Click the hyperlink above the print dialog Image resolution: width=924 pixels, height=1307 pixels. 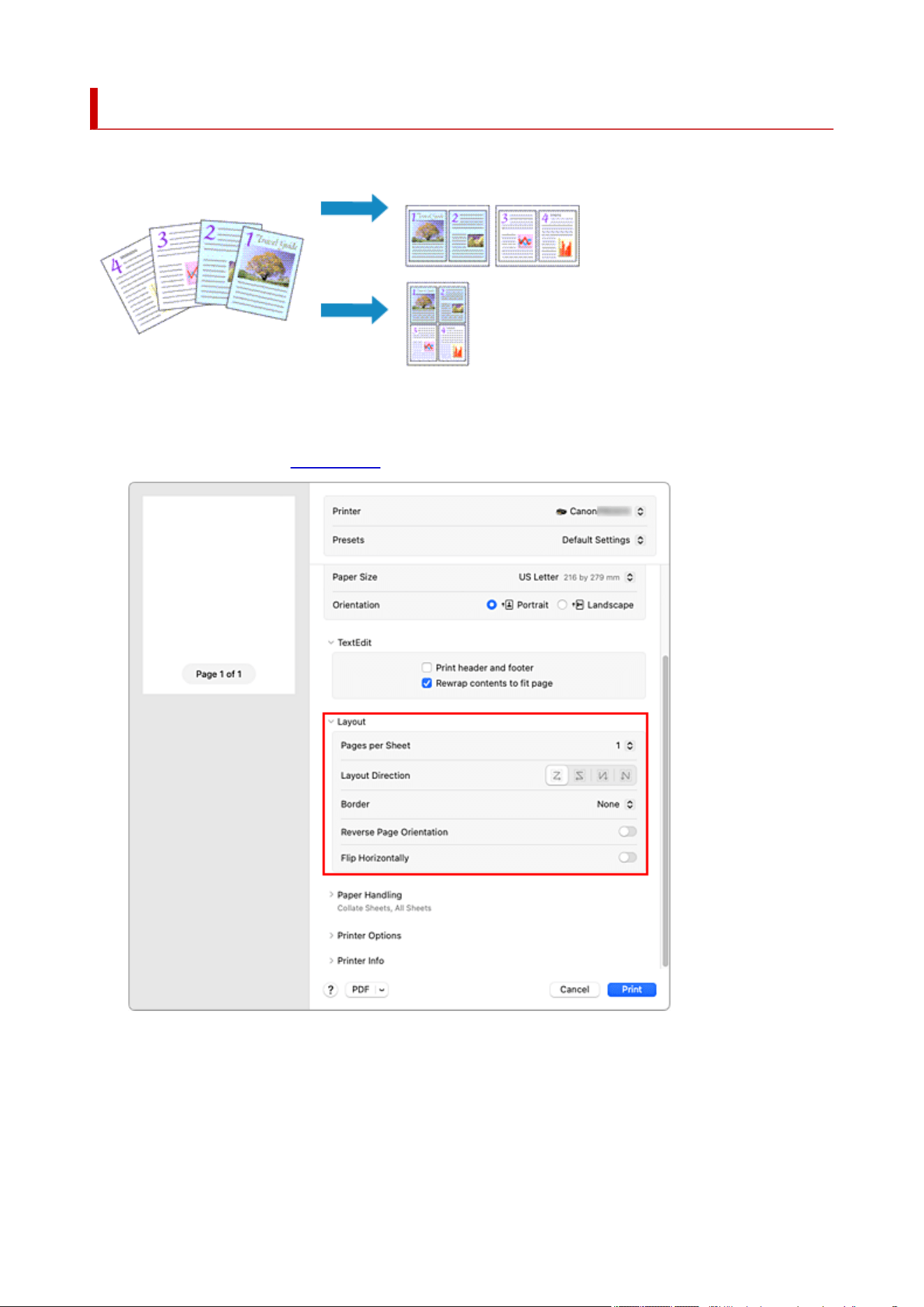click(335, 463)
